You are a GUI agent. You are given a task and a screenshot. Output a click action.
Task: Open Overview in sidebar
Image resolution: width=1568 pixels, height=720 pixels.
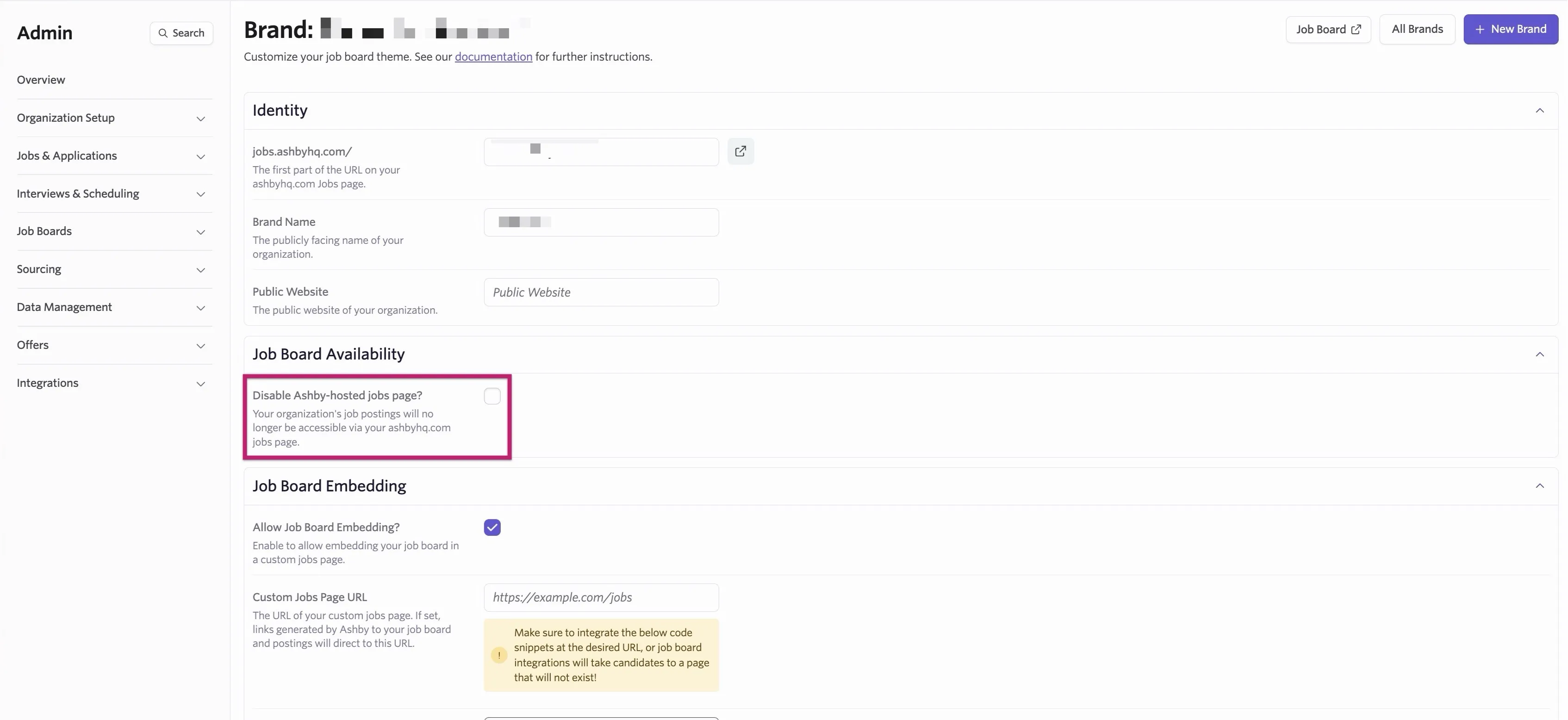[x=41, y=80]
